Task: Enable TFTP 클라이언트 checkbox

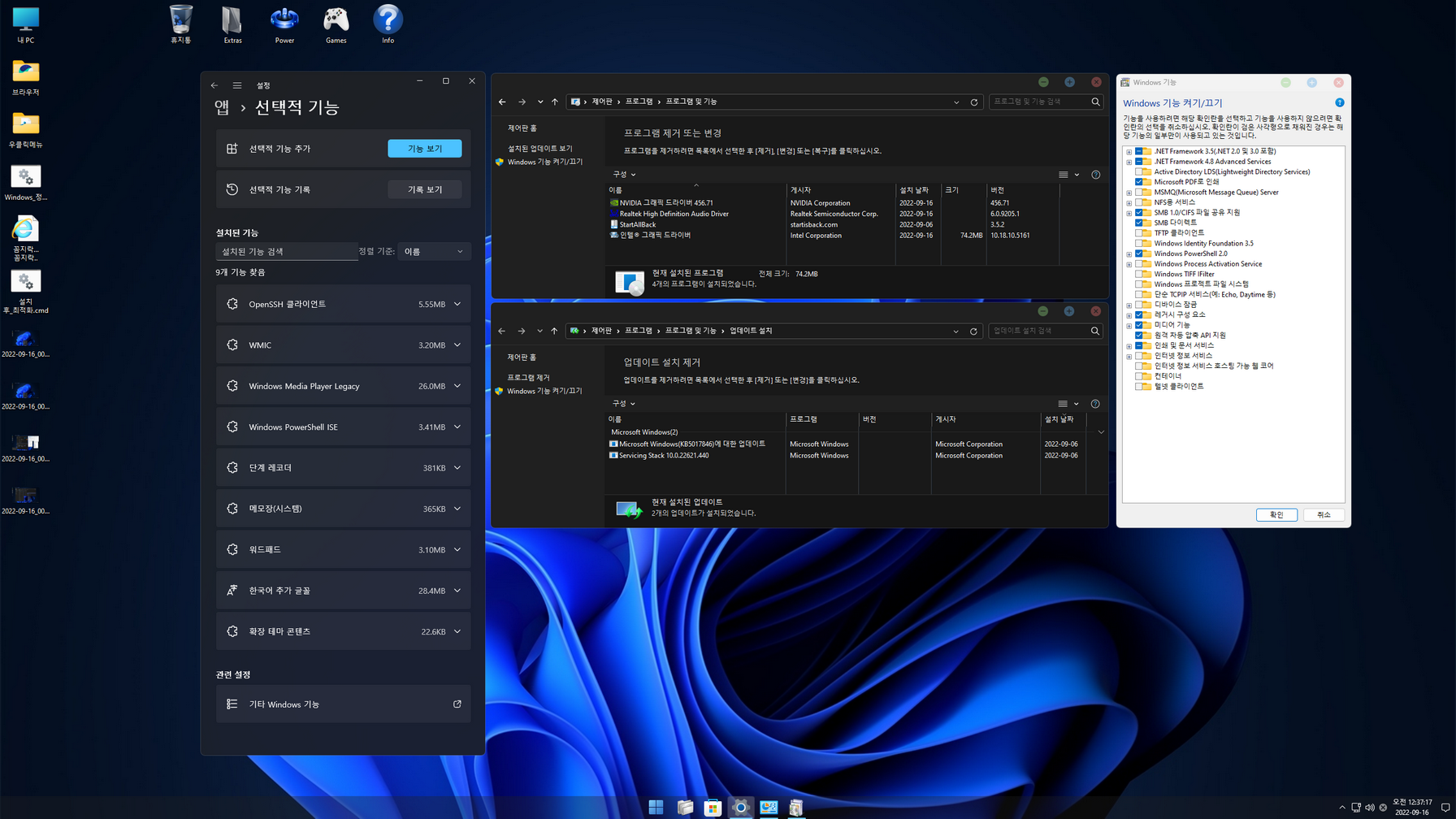Action: (x=1139, y=233)
